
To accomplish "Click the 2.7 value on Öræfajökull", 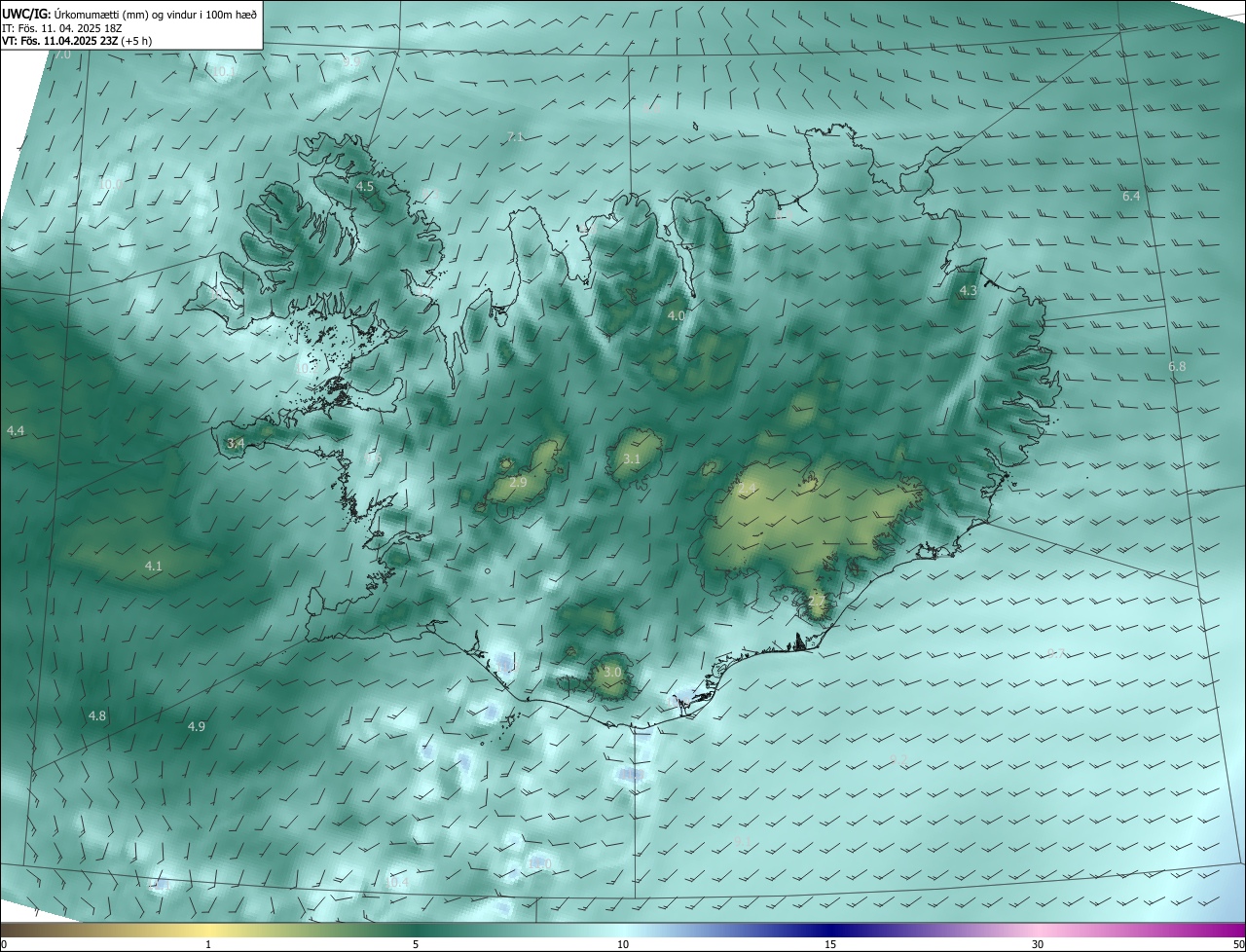I will coord(817,601).
